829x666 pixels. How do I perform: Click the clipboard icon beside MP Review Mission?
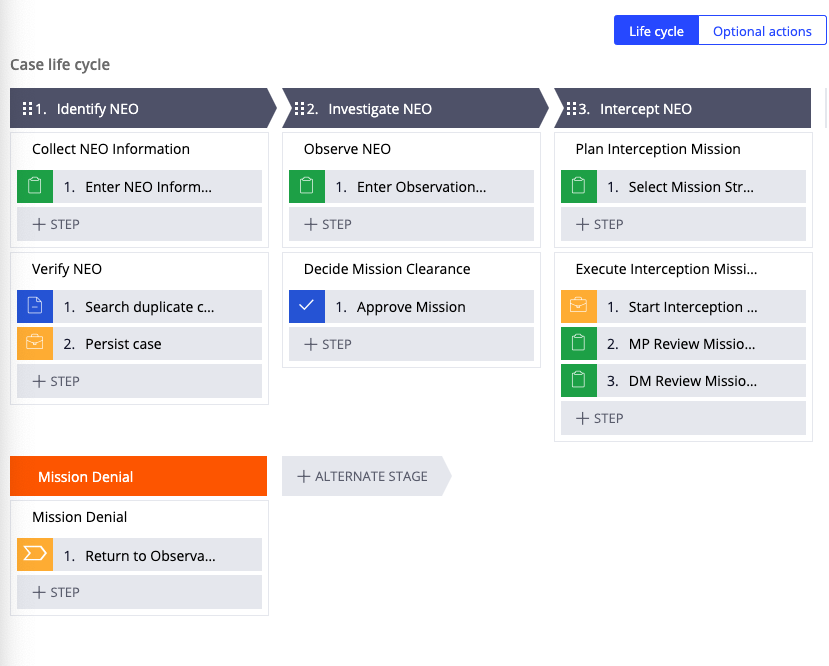pos(579,344)
